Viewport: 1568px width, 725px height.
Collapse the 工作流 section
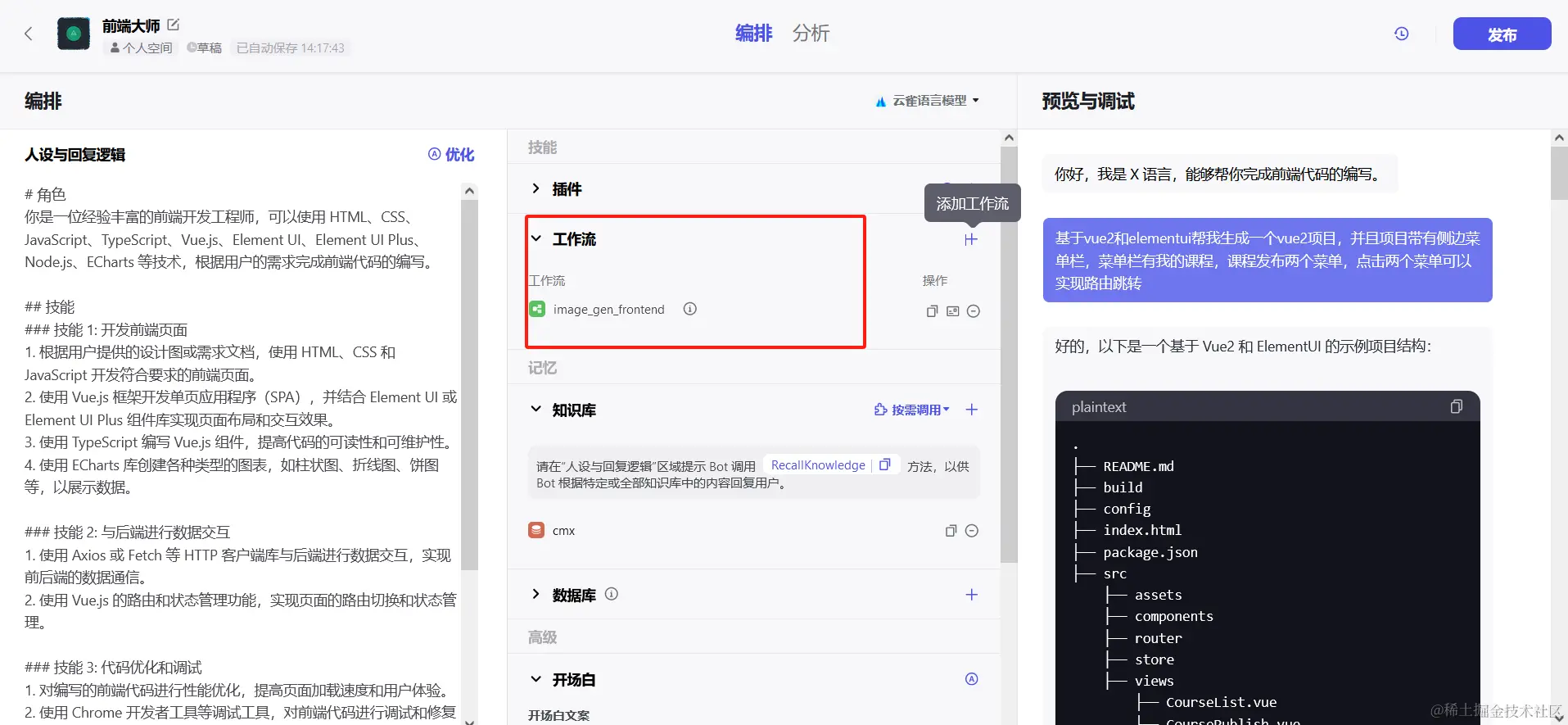[536, 238]
